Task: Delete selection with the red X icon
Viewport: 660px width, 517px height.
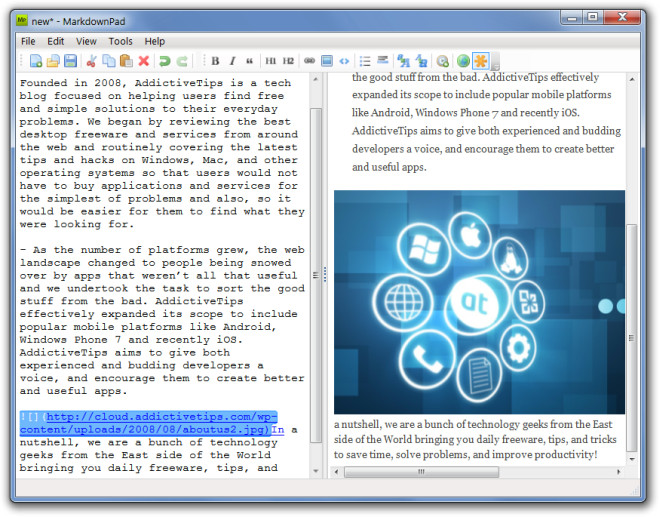Action: pos(144,61)
